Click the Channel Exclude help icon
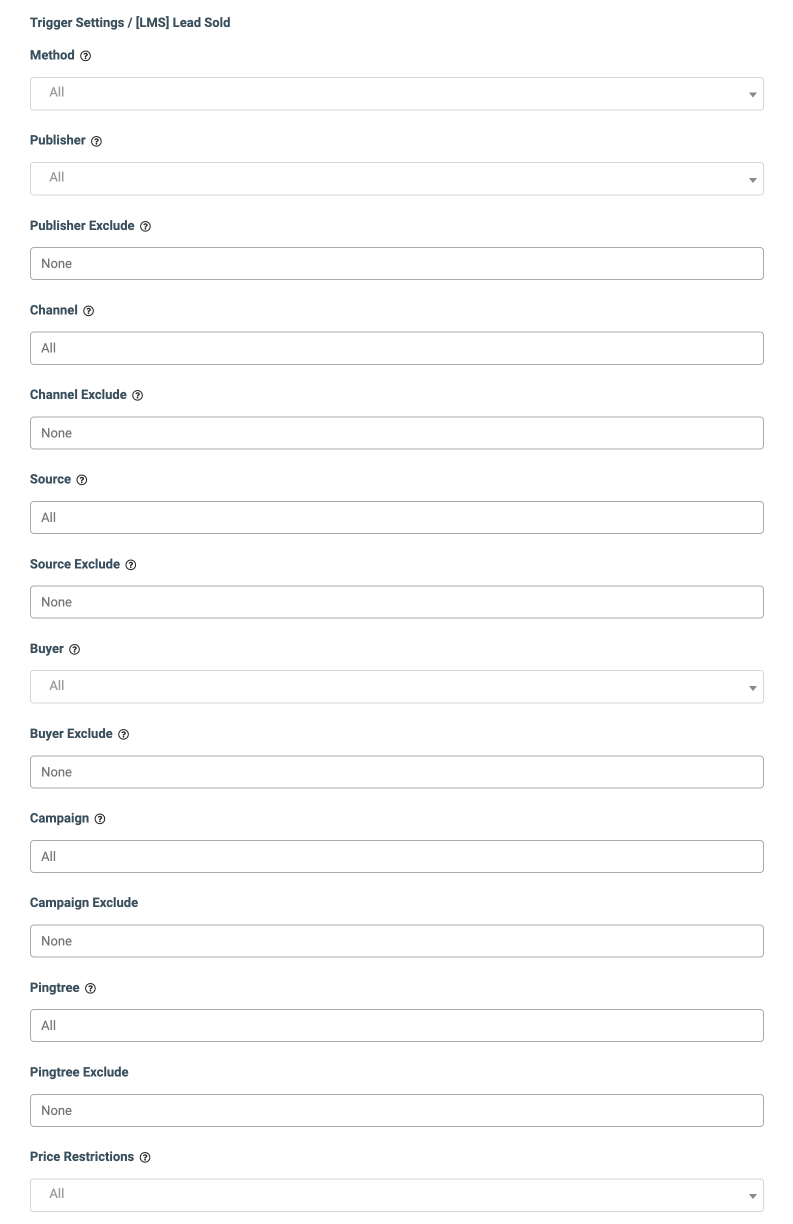This screenshot has height=1224, width=793. pyautogui.click(x=137, y=396)
